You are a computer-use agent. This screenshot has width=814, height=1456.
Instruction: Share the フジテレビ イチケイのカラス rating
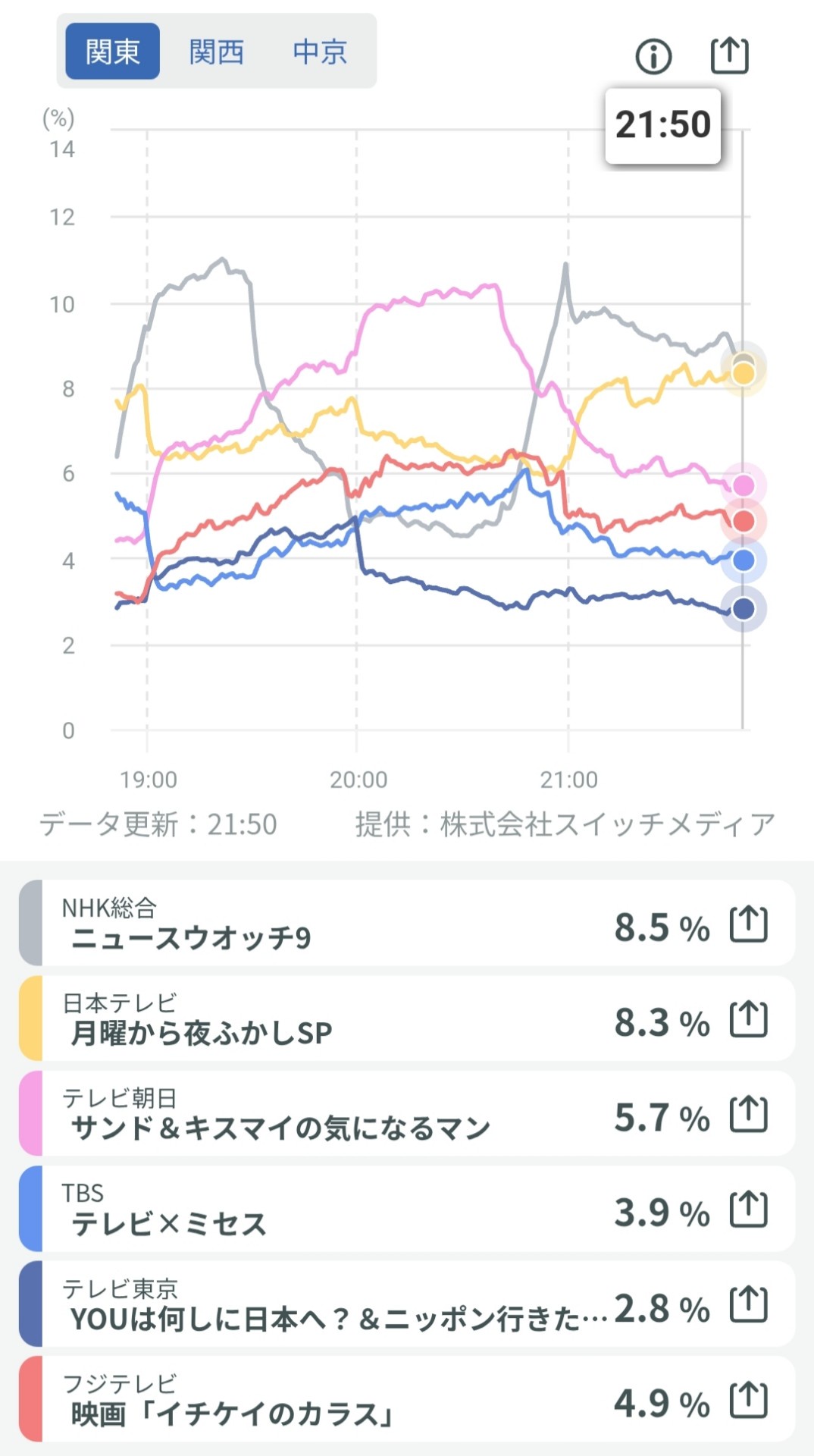748,1400
